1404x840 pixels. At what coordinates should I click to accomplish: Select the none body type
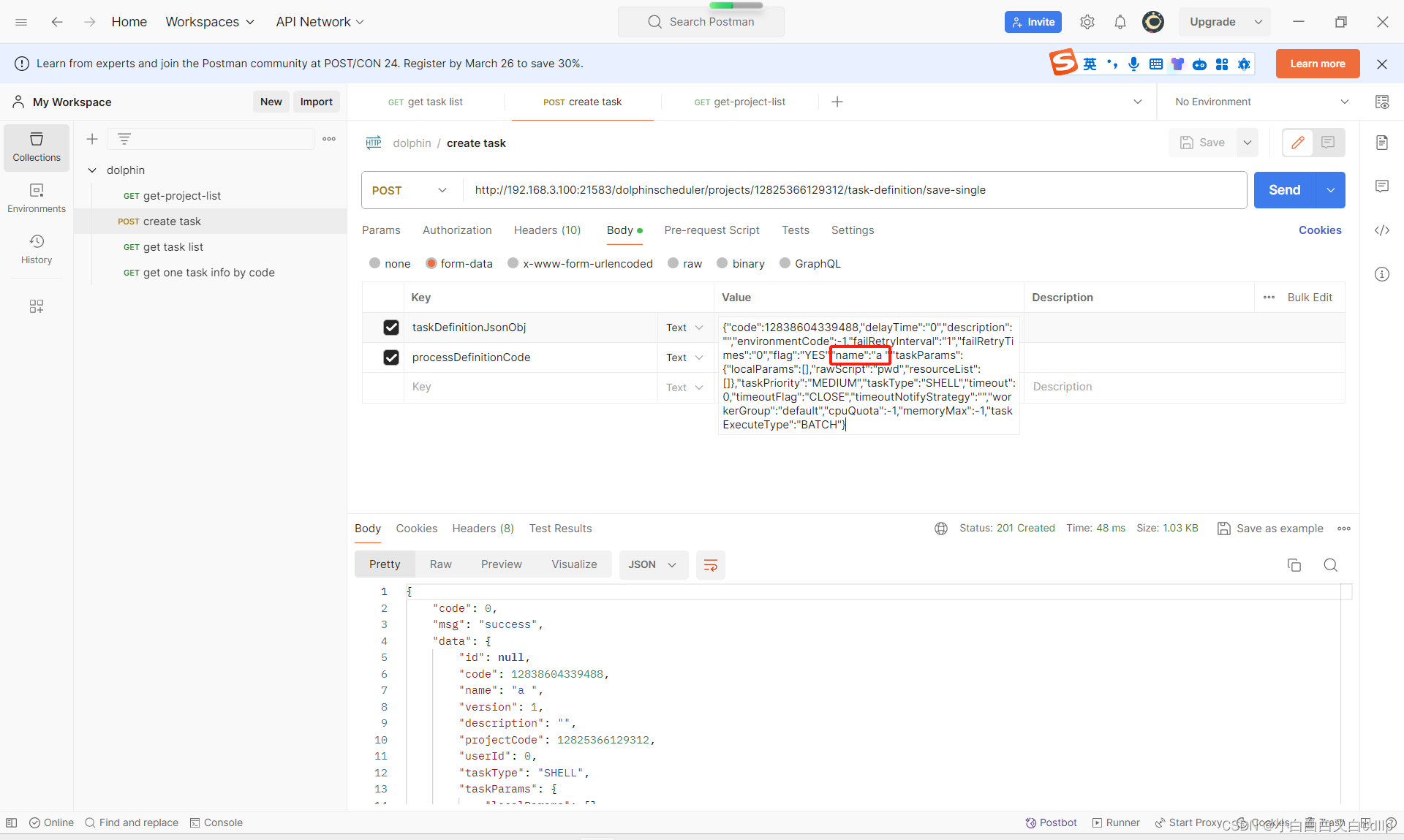click(x=375, y=263)
